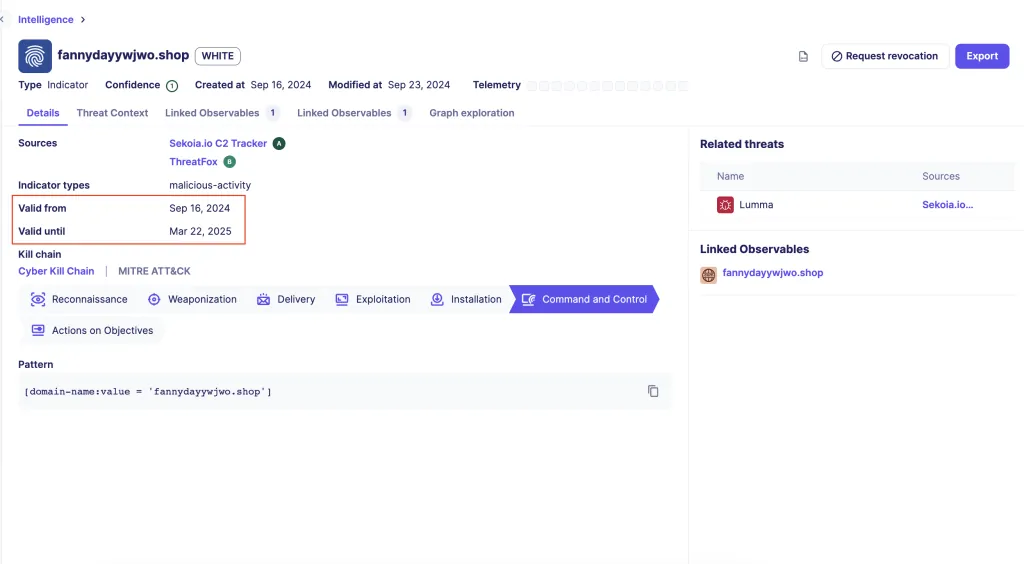Open the Intelligence breadcrumb link

[46, 20]
